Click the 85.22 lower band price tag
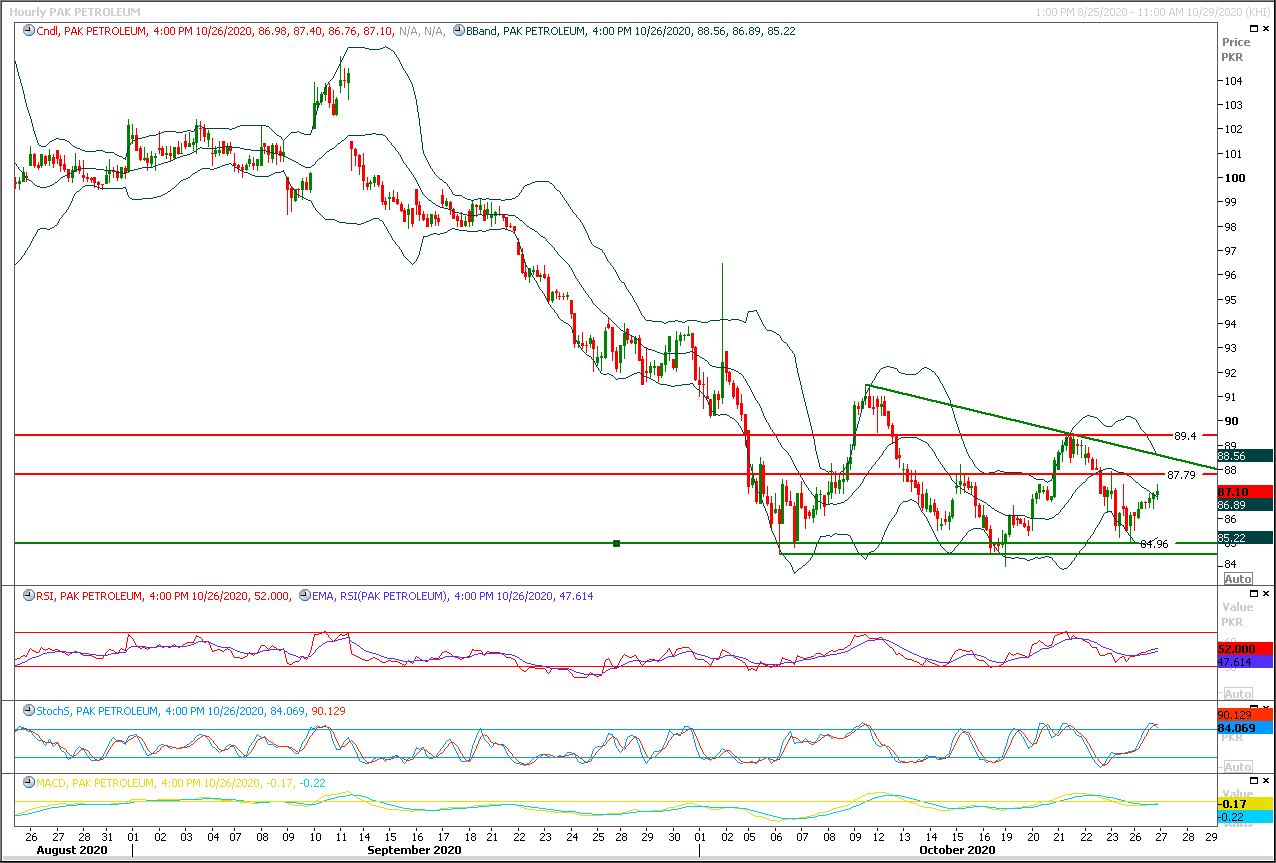Image resolution: width=1276 pixels, height=863 pixels. pyautogui.click(x=1245, y=538)
